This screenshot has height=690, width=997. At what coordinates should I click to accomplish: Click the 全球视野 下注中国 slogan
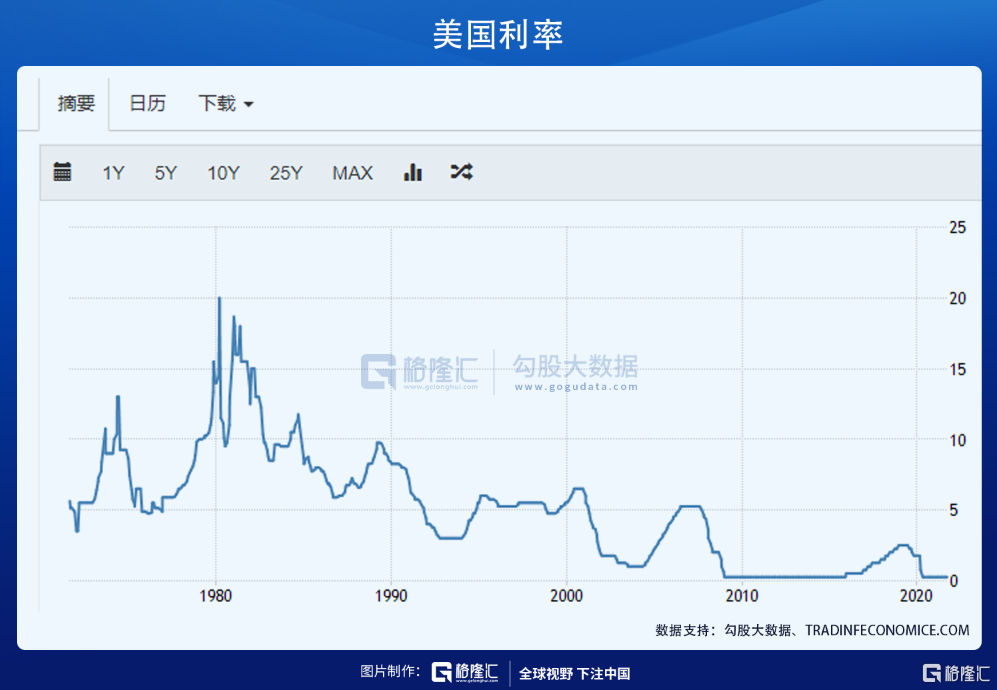coord(574,673)
